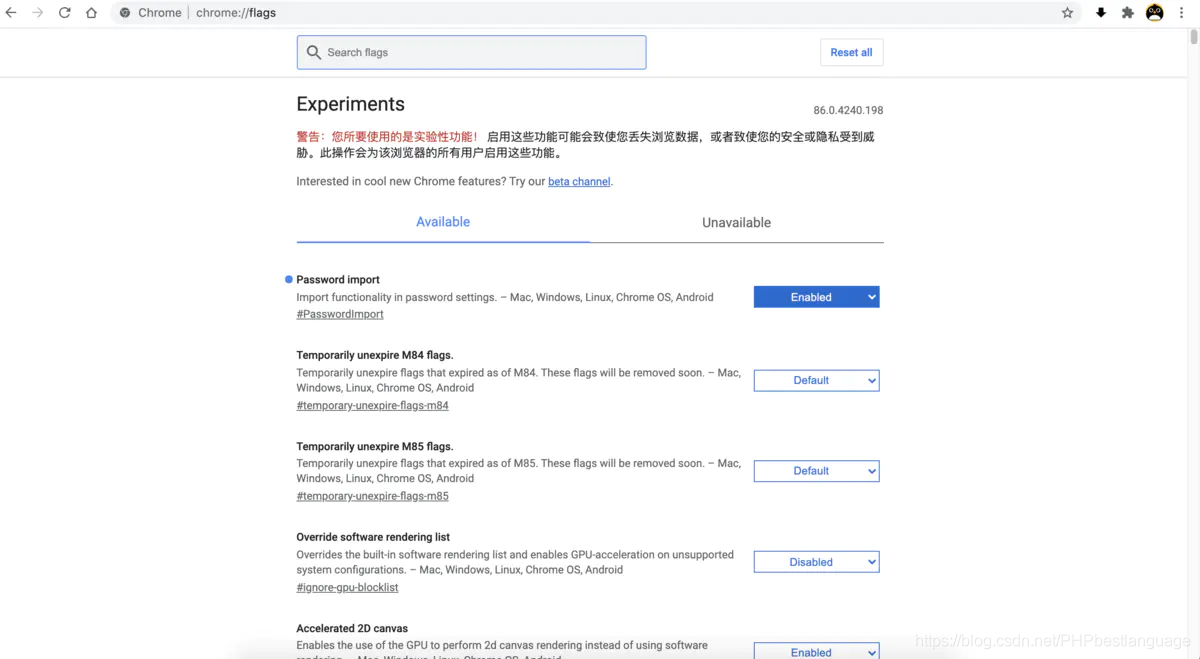Open the profile avatar icon
The height and width of the screenshot is (659, 1200).
click(x=1155, y=13)
